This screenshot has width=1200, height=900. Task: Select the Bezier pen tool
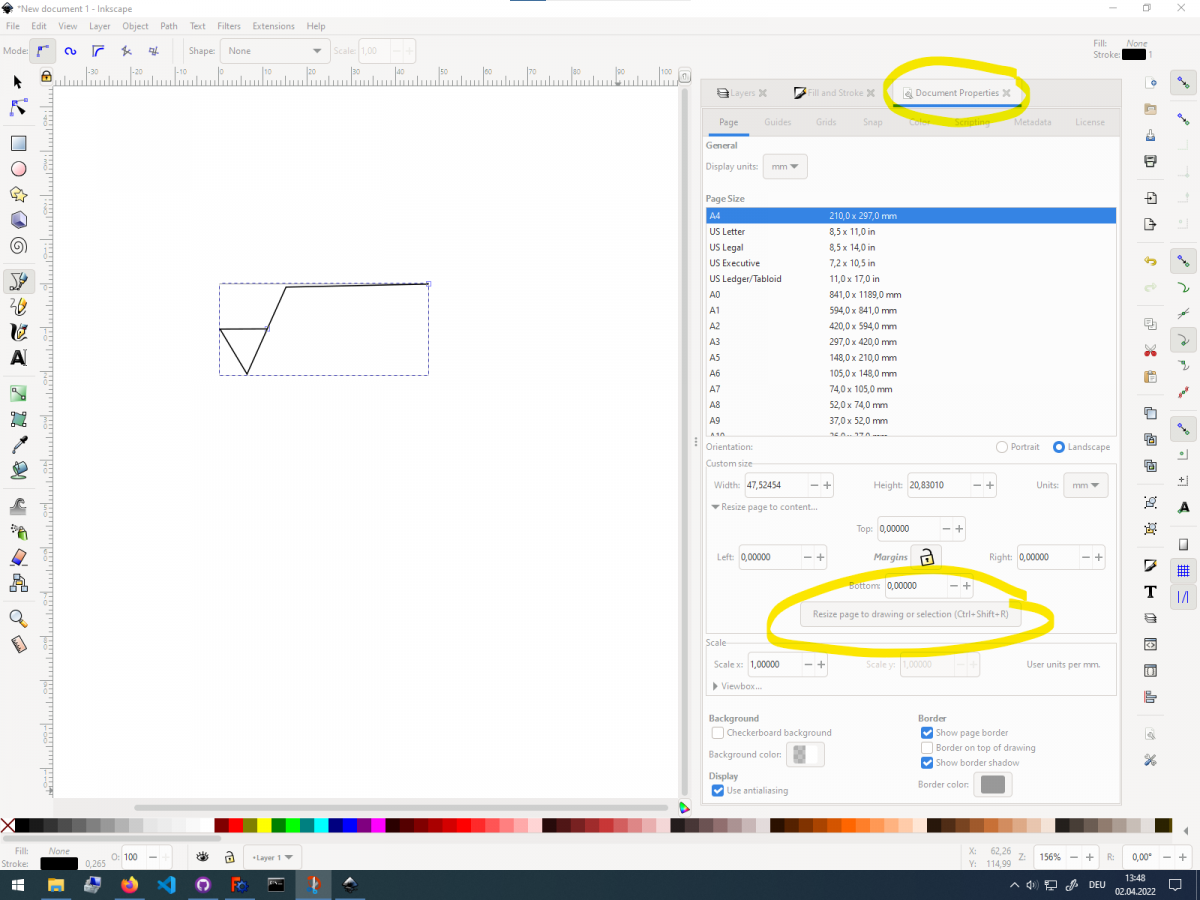pos(20,281)
